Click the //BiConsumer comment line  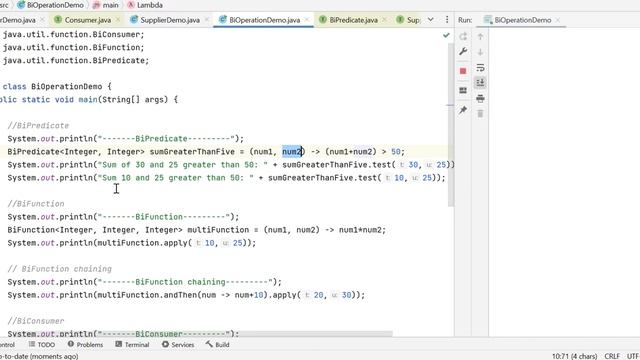coord(36,321)
